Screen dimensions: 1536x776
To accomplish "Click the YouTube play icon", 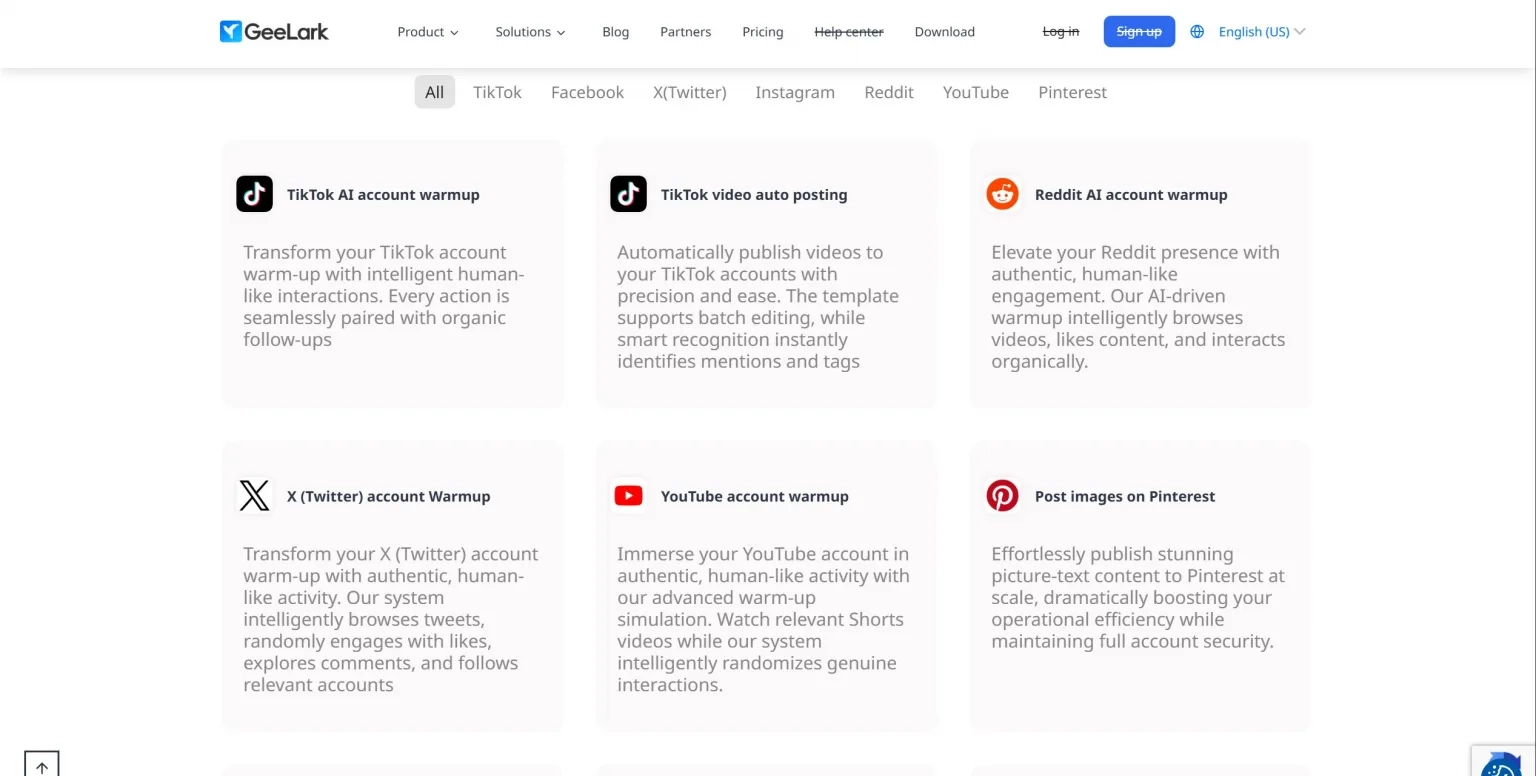I will [x=628, y=496].
